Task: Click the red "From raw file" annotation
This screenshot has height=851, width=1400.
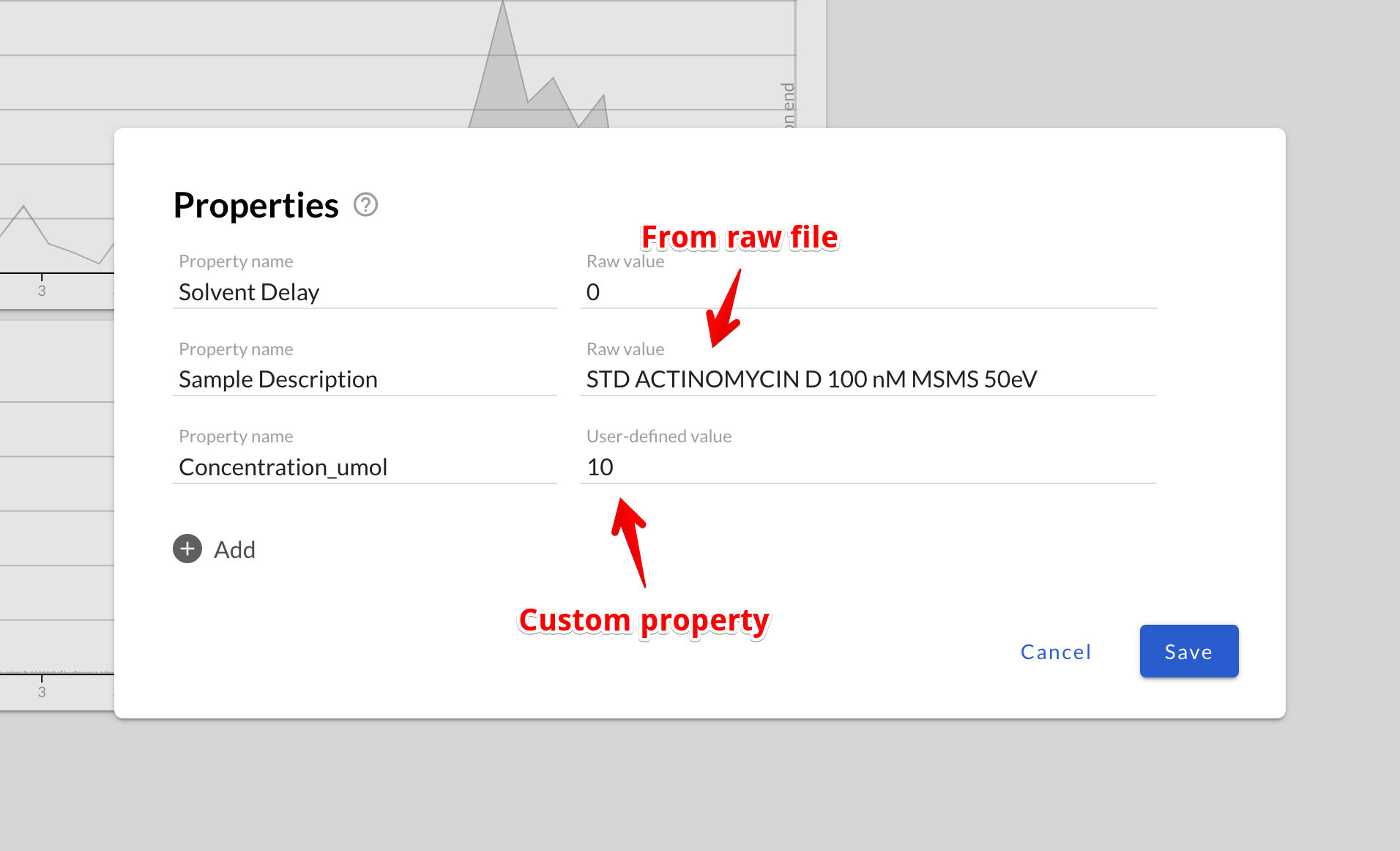Action: pos(739,237)
